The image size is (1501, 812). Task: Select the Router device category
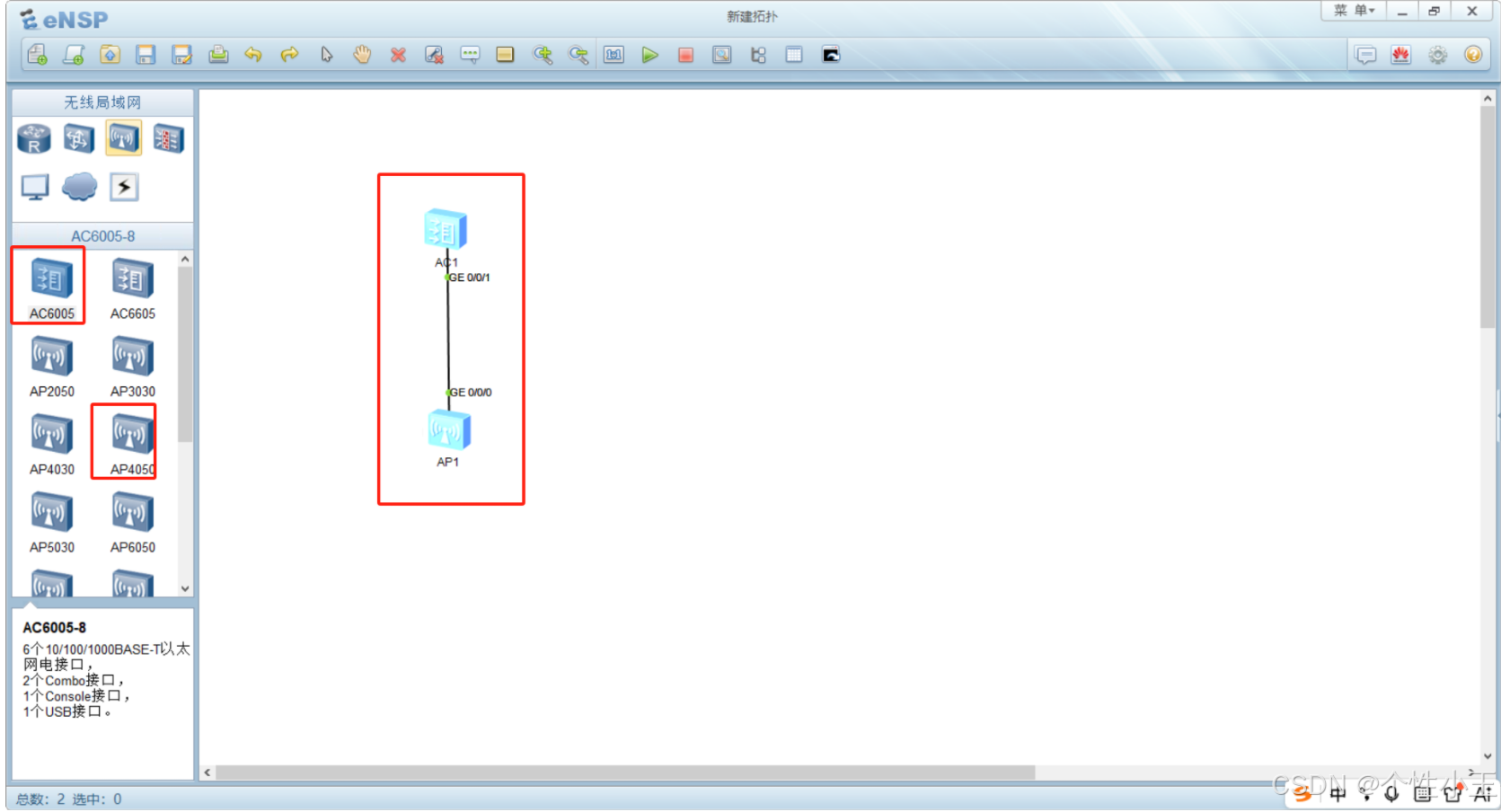point(34,139)
